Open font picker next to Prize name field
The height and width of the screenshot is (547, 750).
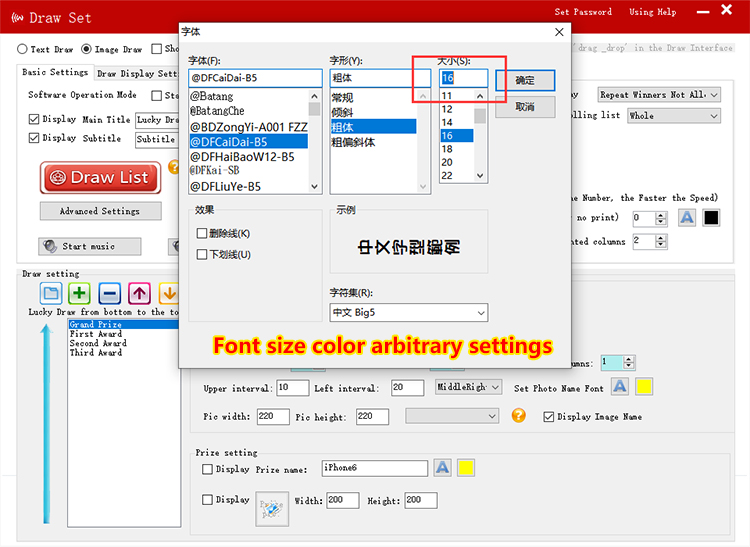(x=442, y=468)
